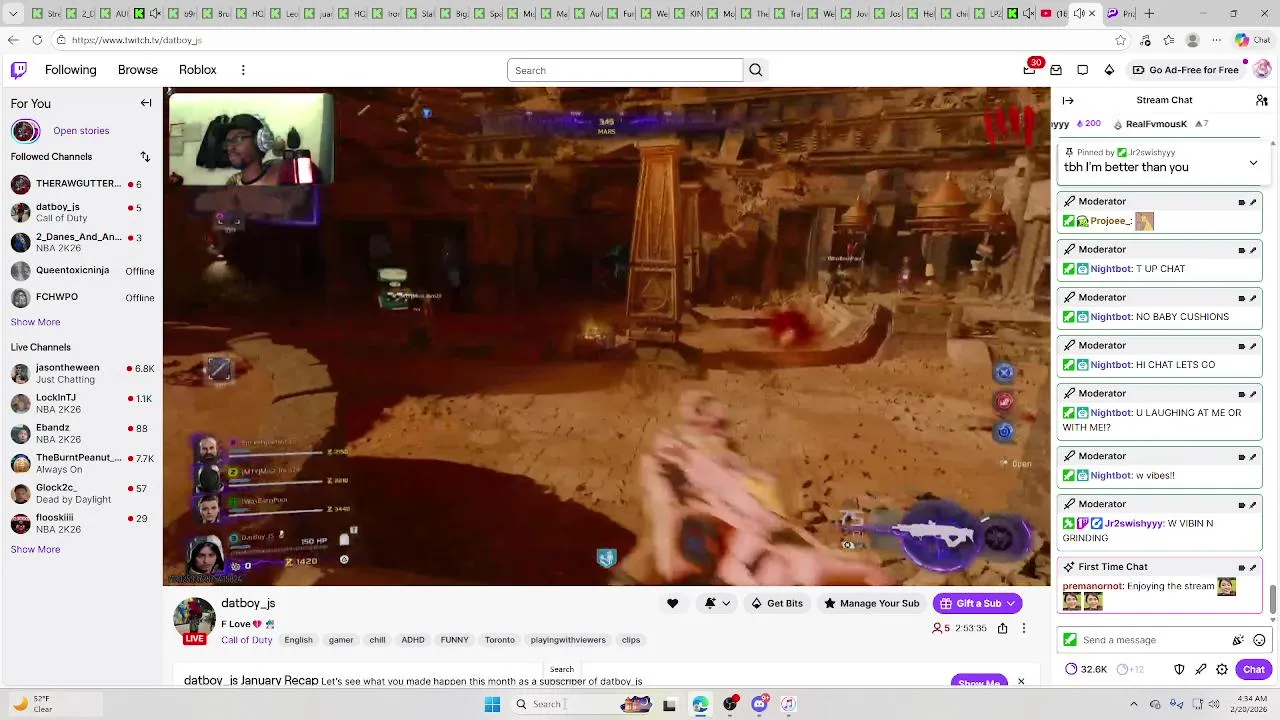
Task: Open Browse tab
Action: (138, 70)
